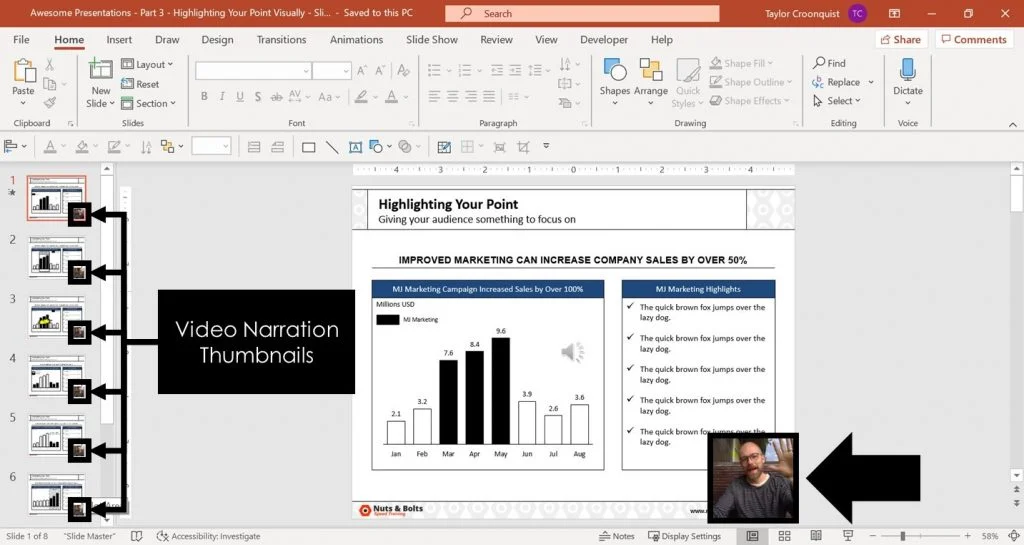Toggle Strikethrough formatting
This screenshot has height=545, width=1024.
(276, 97)
